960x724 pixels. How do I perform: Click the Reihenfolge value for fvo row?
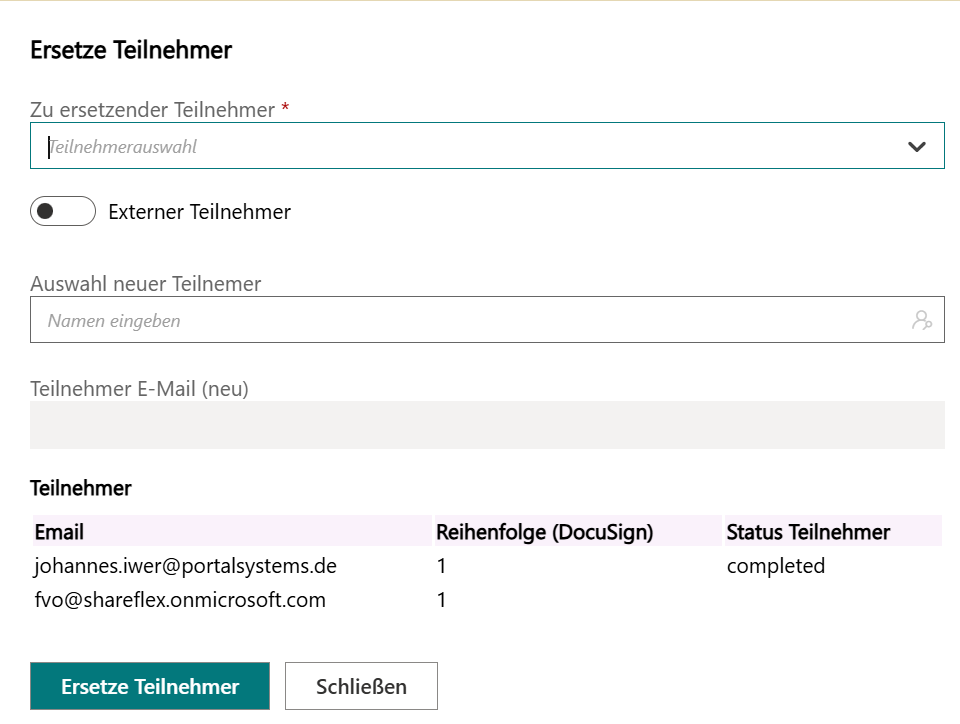tap(442, 600)
